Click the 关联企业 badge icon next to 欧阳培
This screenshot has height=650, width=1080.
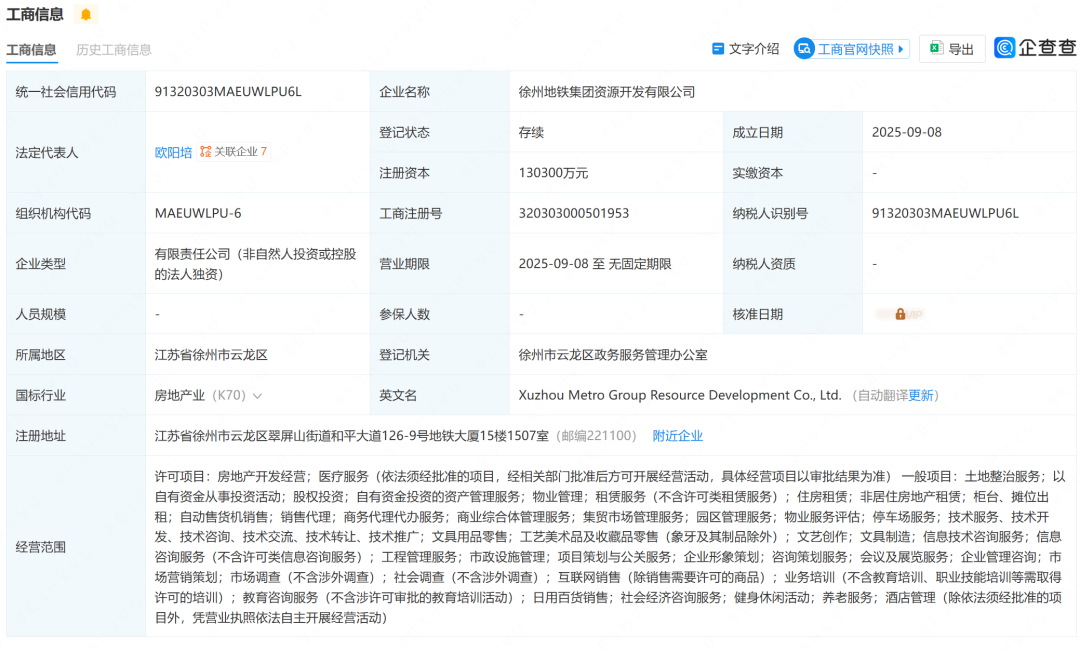(x=206, y=152)
